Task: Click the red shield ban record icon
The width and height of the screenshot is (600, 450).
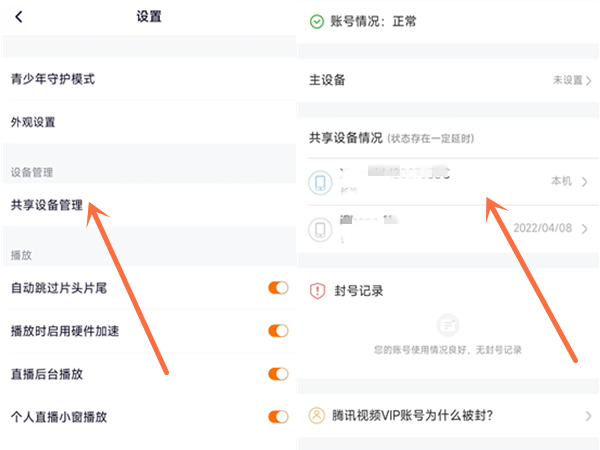Action: pyautogui.click(x=317, y=291)
